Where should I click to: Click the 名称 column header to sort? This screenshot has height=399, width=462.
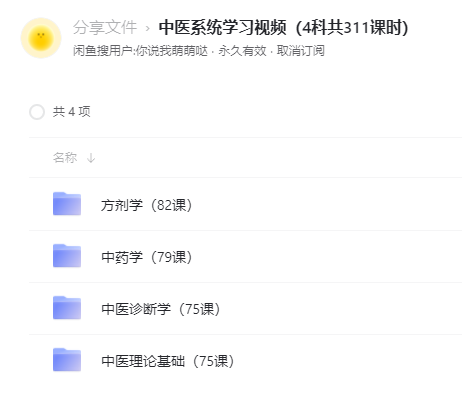click(x=65, y=157)
